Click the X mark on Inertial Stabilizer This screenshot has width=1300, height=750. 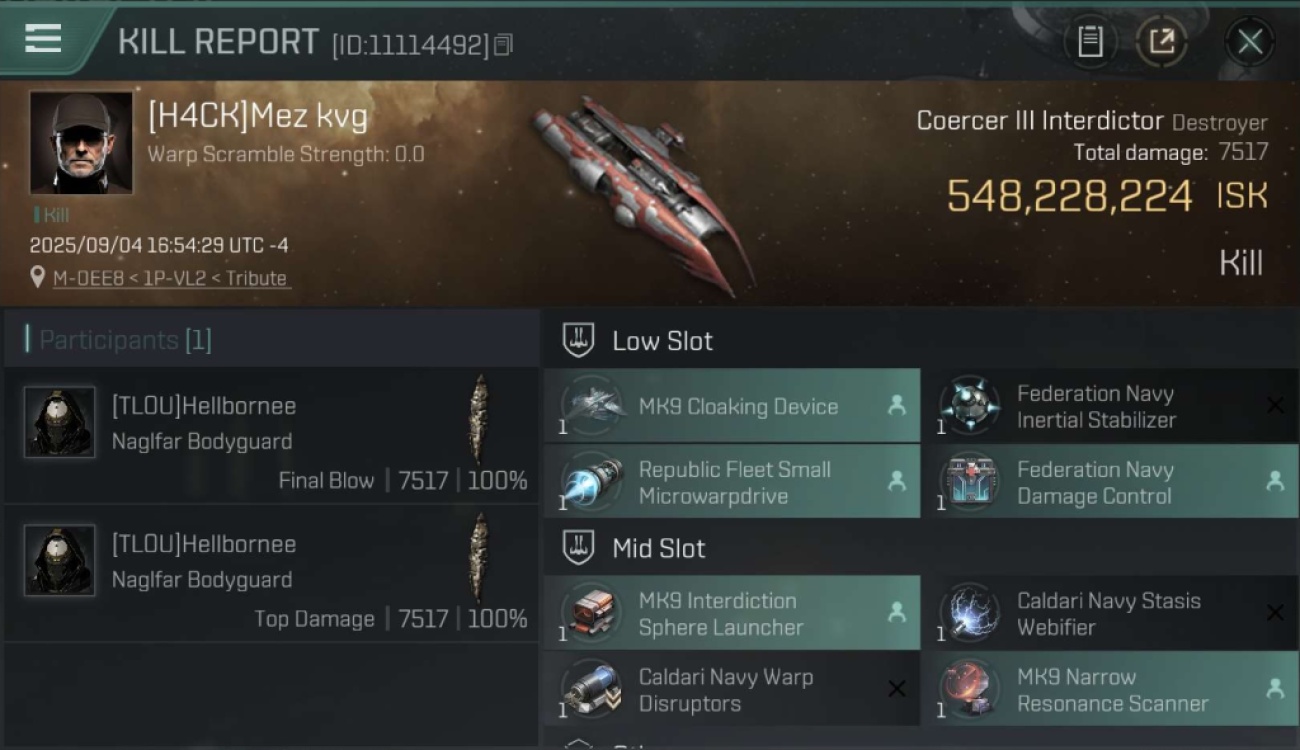(1275, 406)
